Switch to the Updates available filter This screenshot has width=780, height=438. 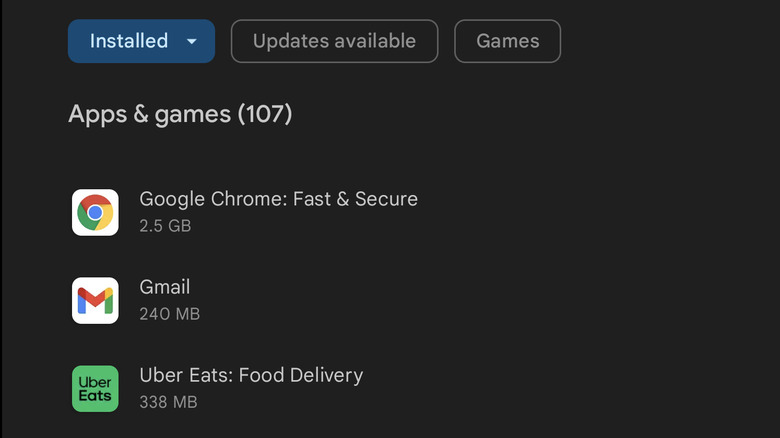click(x=334, y=41)
